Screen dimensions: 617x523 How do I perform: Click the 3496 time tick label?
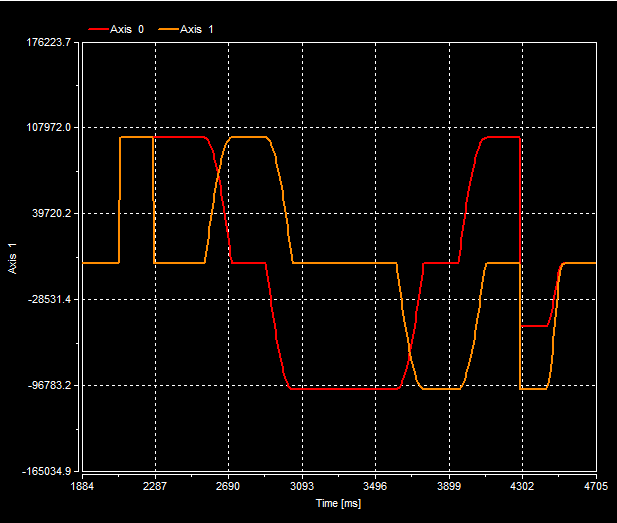coord(375,488)
